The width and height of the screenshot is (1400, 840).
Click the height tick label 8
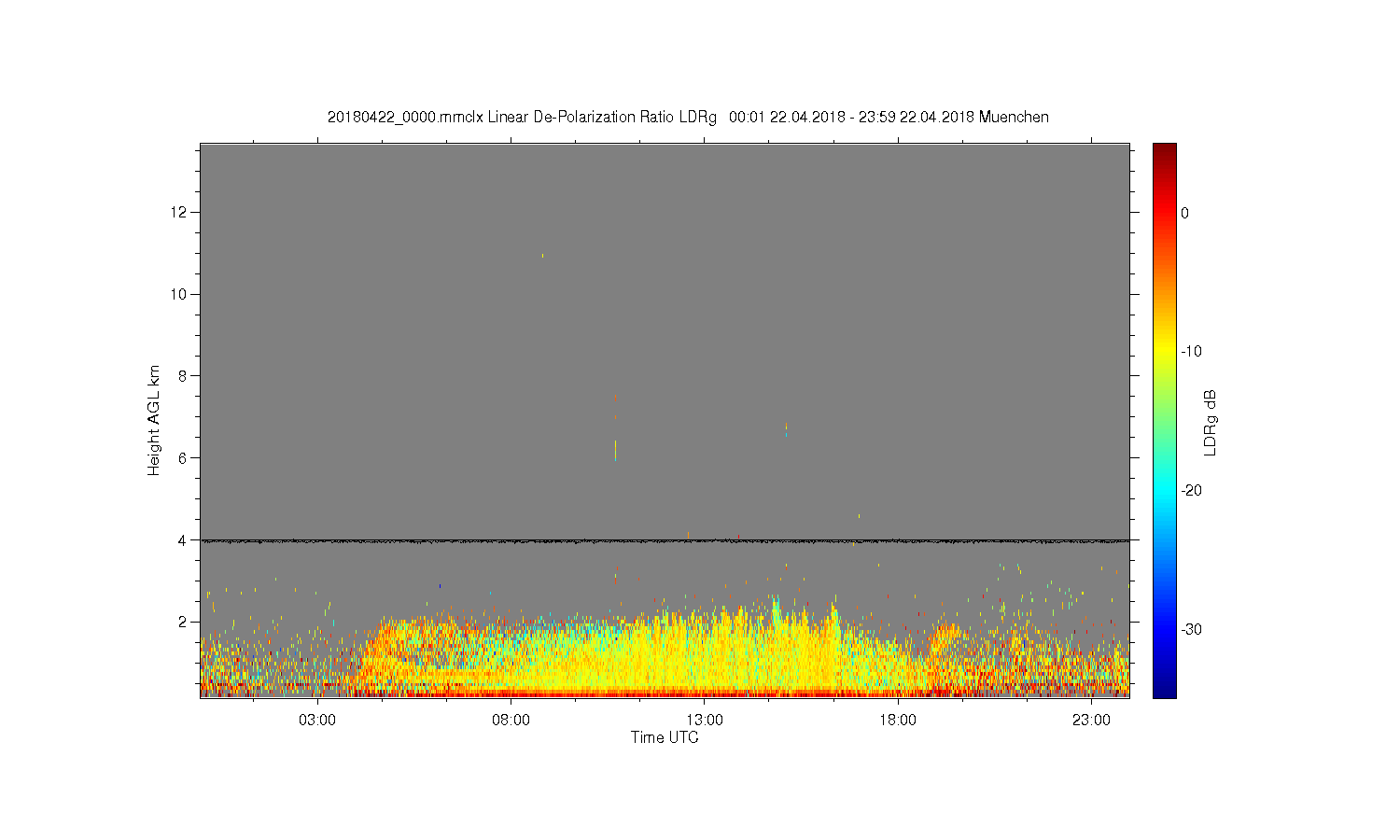tap(183, 376)
